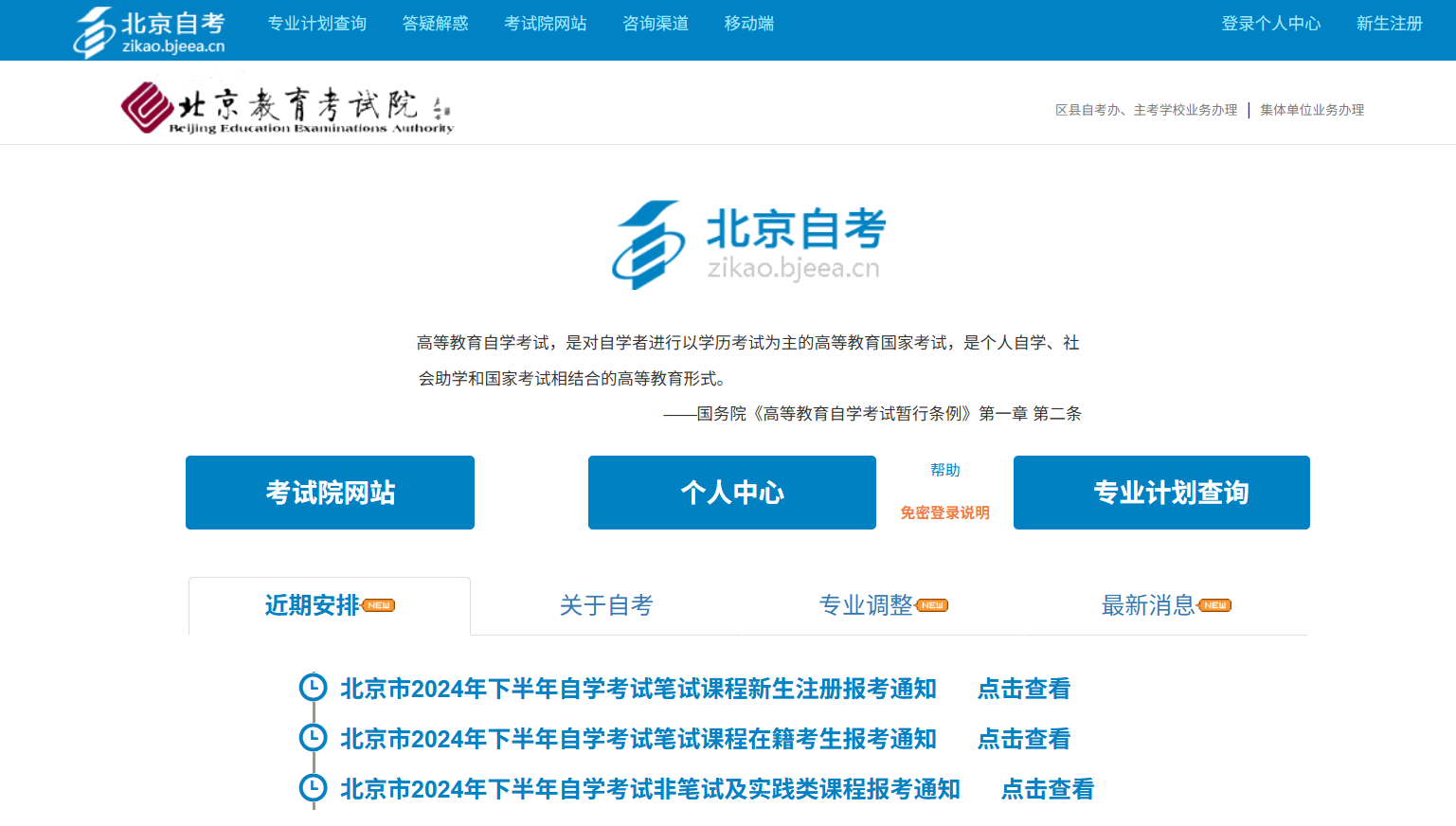Click the large center 北京自考 zikao.bjeea.cn logo
1456x826 pixels.
[748, 244]
